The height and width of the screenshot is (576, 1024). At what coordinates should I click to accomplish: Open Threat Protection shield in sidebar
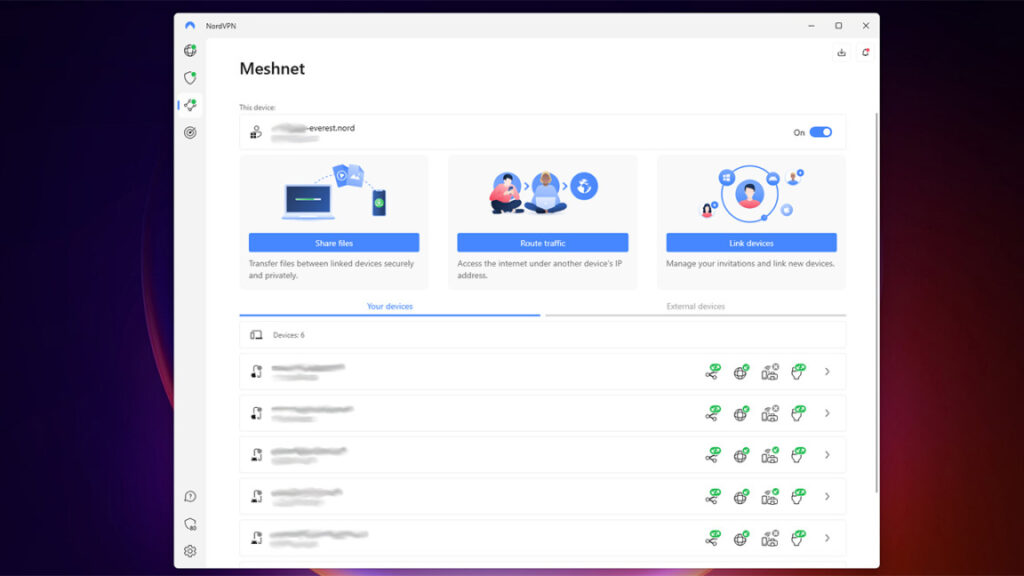(x=190, y=78)
